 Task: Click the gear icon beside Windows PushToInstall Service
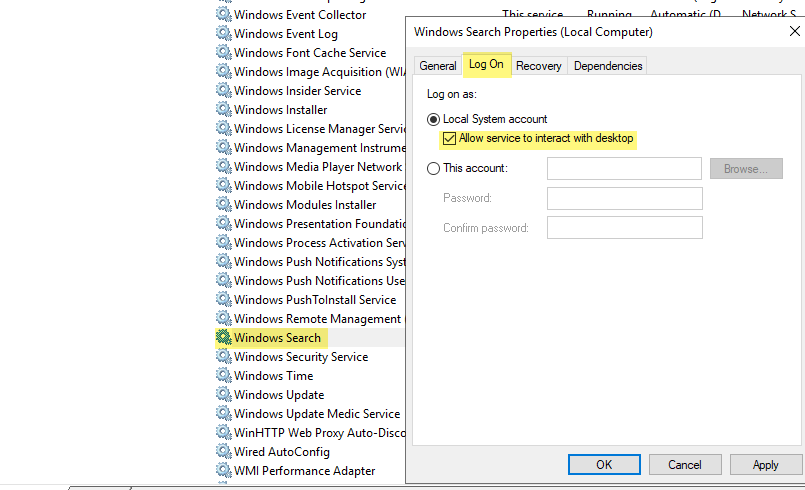[x=223, y=299]
